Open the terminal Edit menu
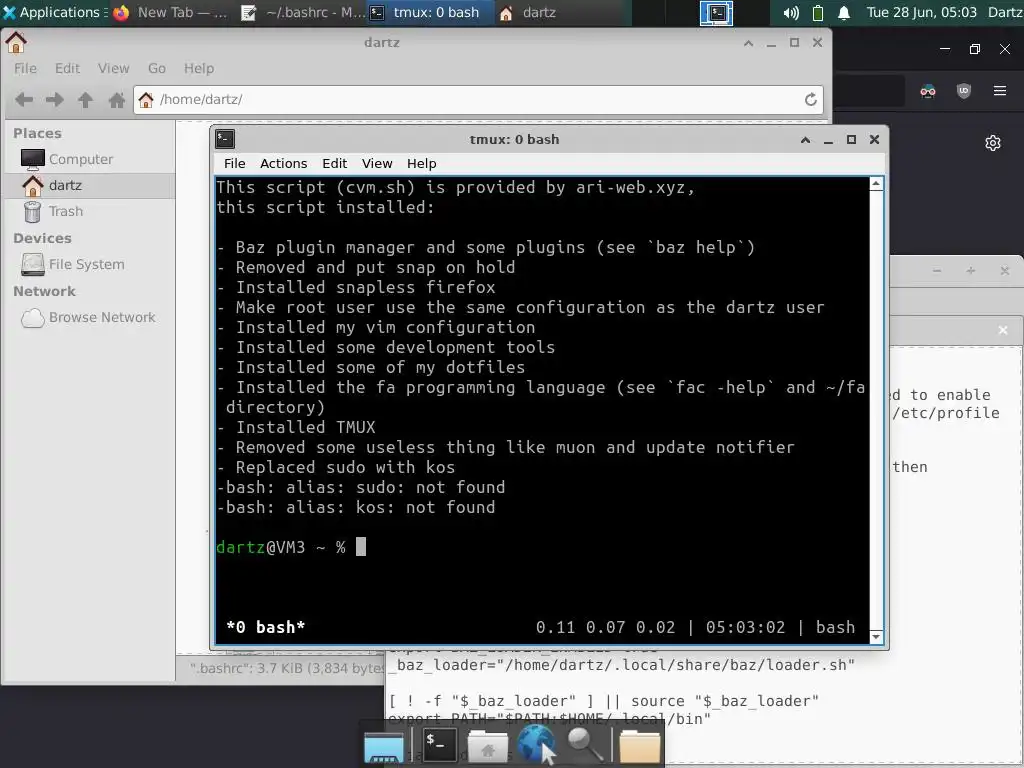This screenshot has height=768, width=1024. (x=334, y=163)
